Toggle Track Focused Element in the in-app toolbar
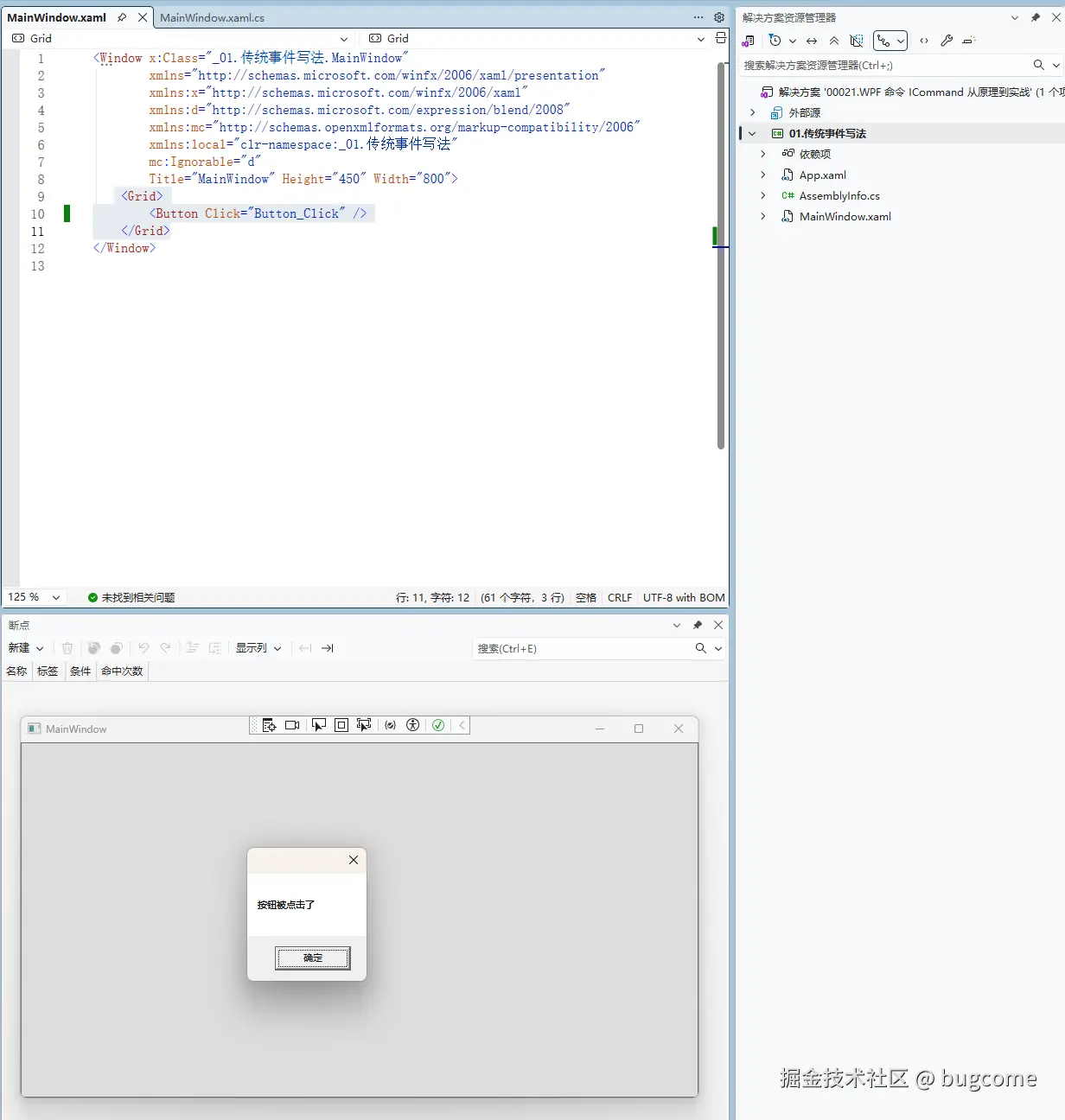 [x=364, y=725]
